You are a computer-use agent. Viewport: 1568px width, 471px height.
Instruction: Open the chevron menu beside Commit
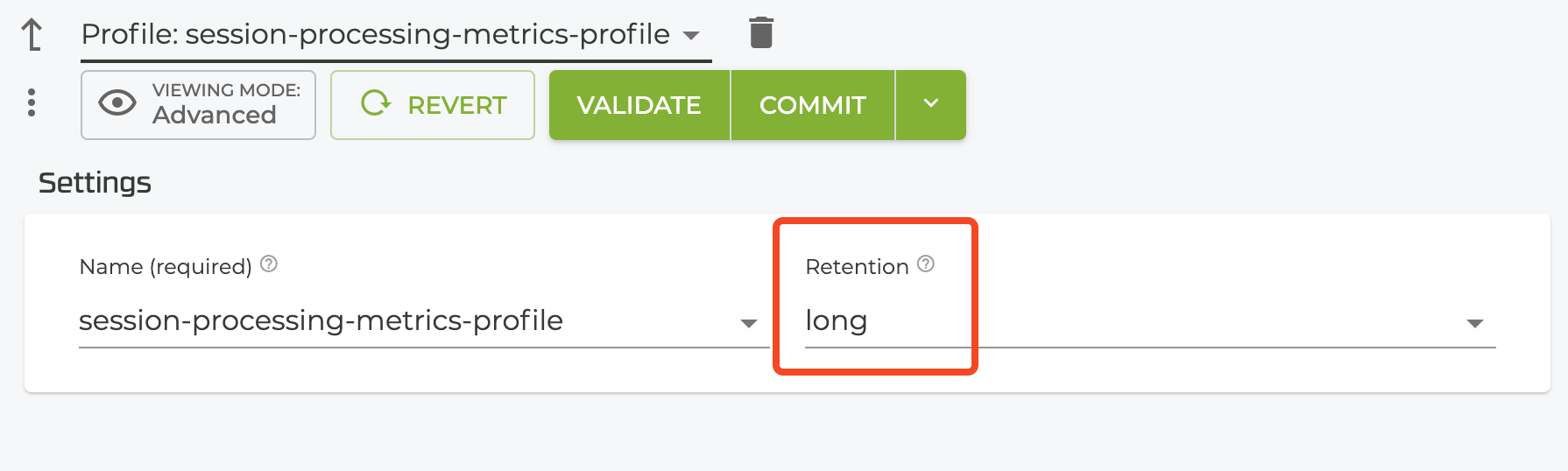point(930,104)
